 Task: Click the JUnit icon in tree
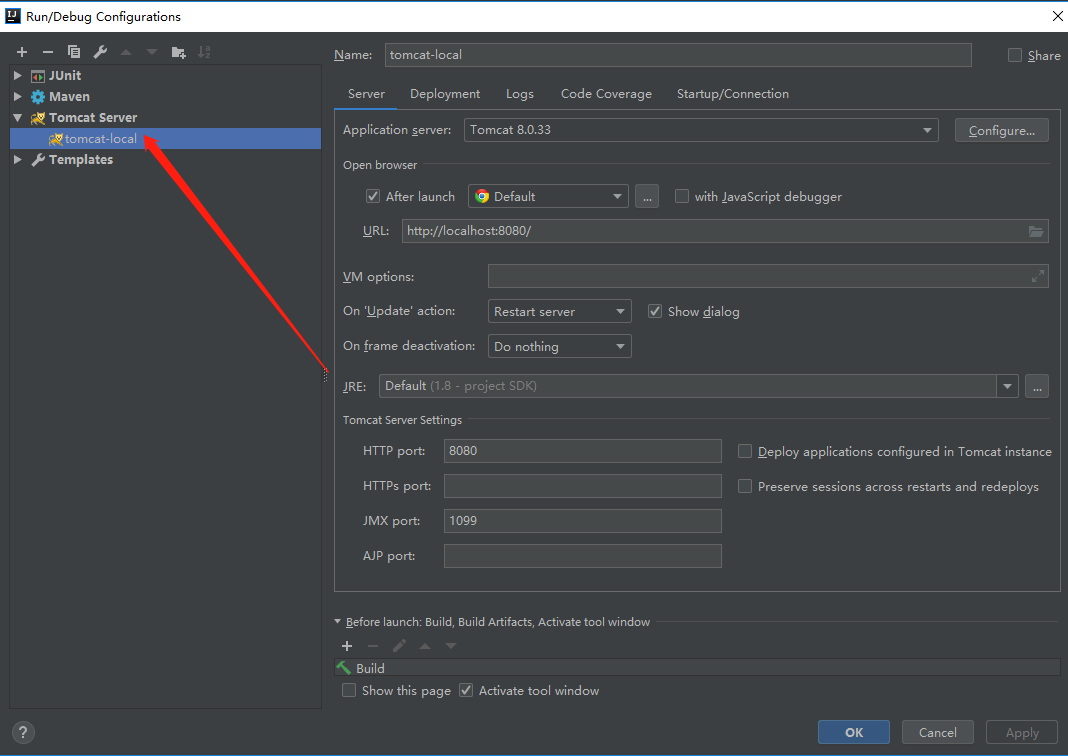coord(38,76)
